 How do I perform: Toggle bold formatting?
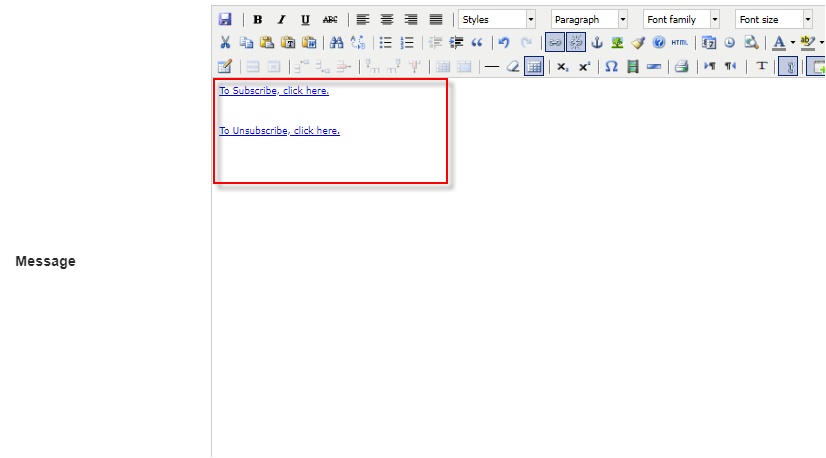pos(258,19)
